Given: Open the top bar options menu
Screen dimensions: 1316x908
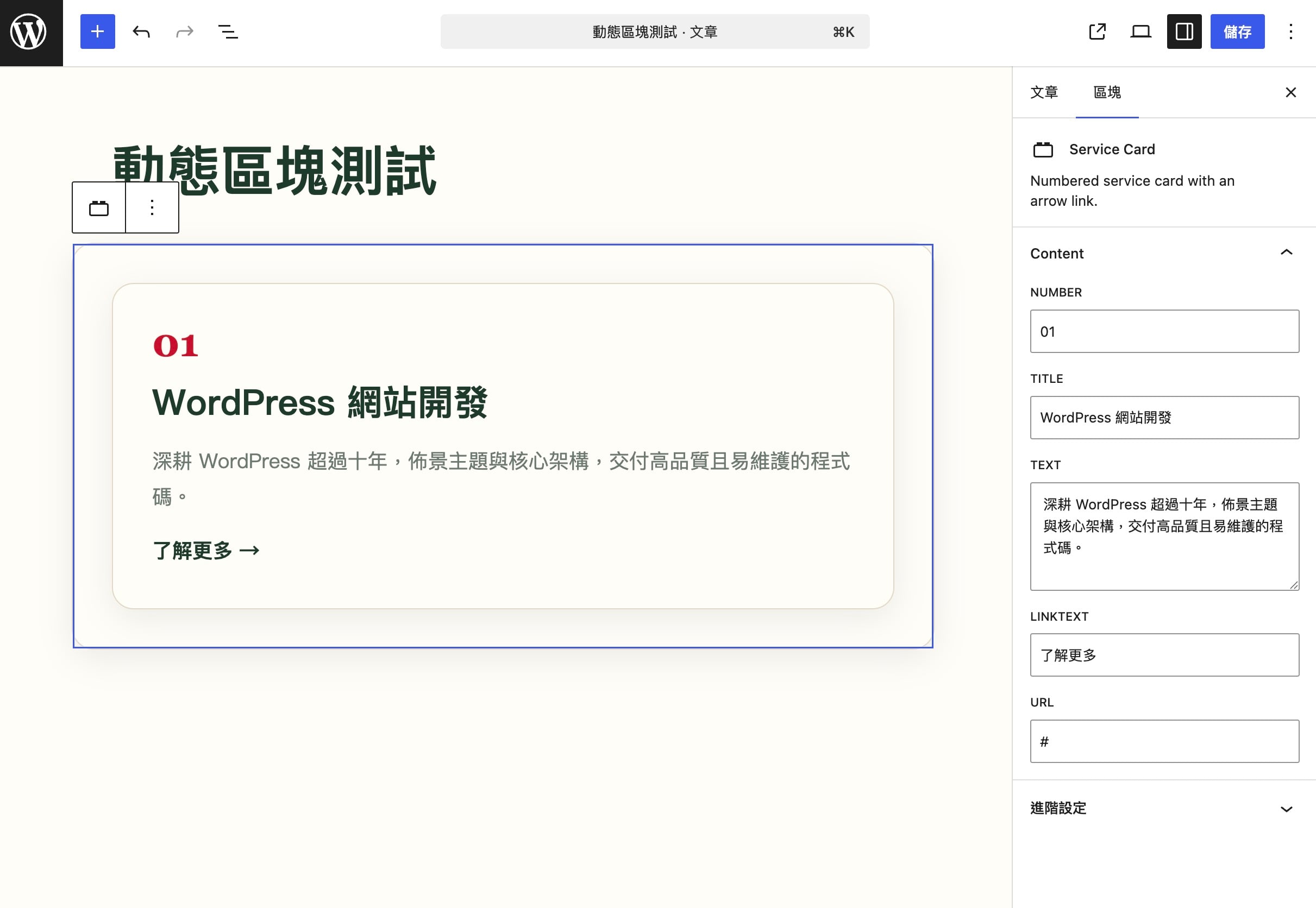Looking at the screenshot, I should 1291,31.
